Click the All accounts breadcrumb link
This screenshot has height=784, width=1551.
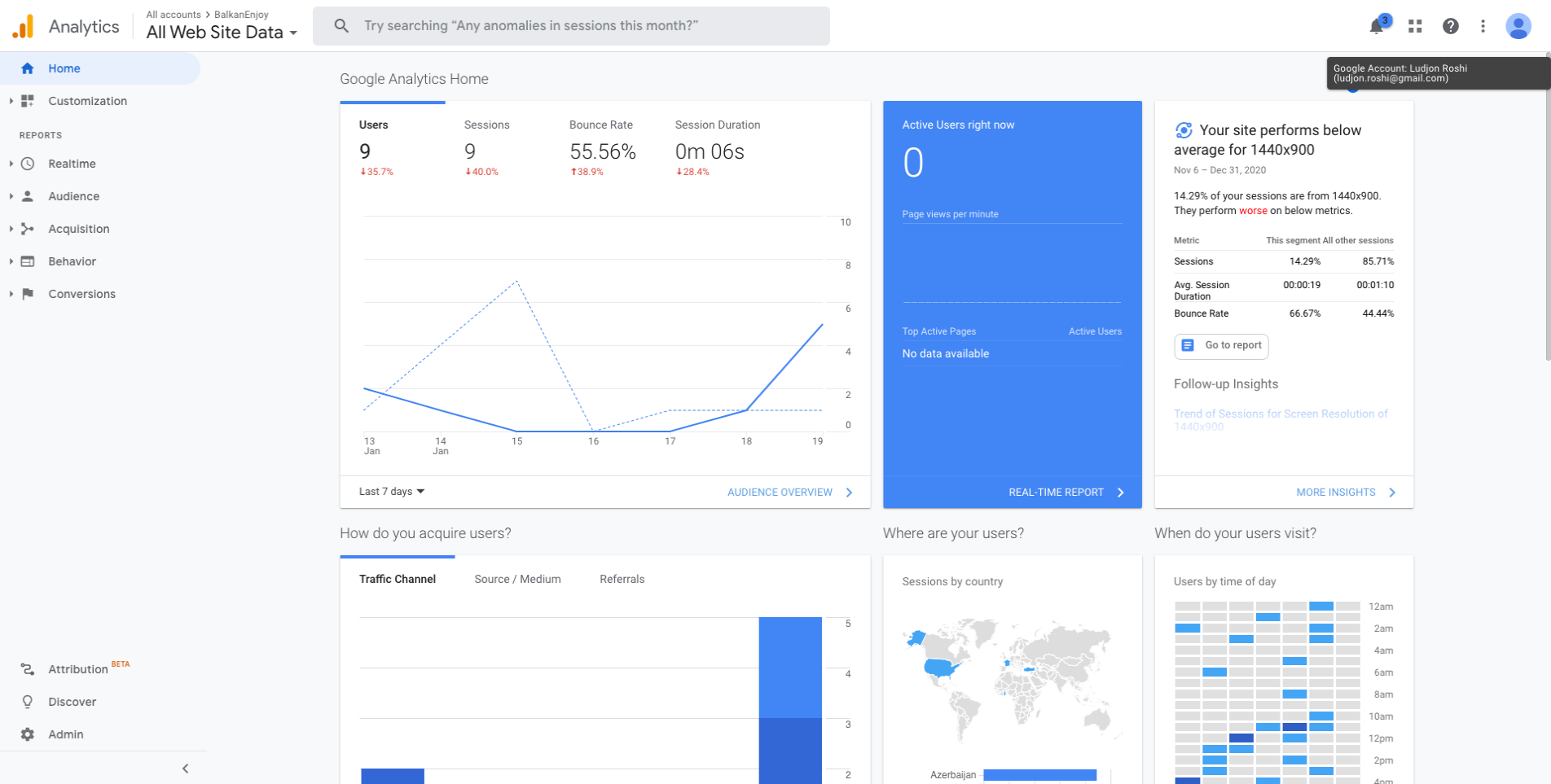[x=174, y=15]
